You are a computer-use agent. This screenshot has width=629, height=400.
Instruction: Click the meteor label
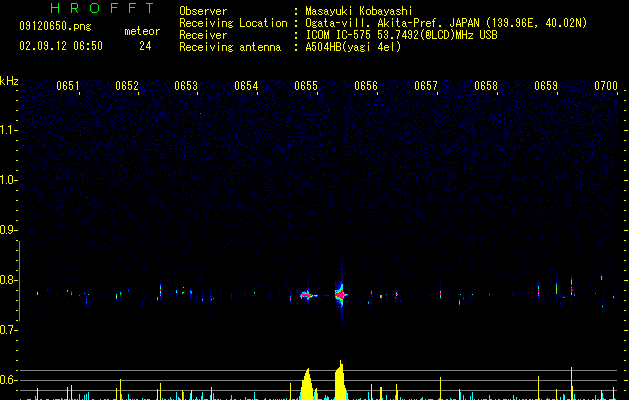click(142, 31)
